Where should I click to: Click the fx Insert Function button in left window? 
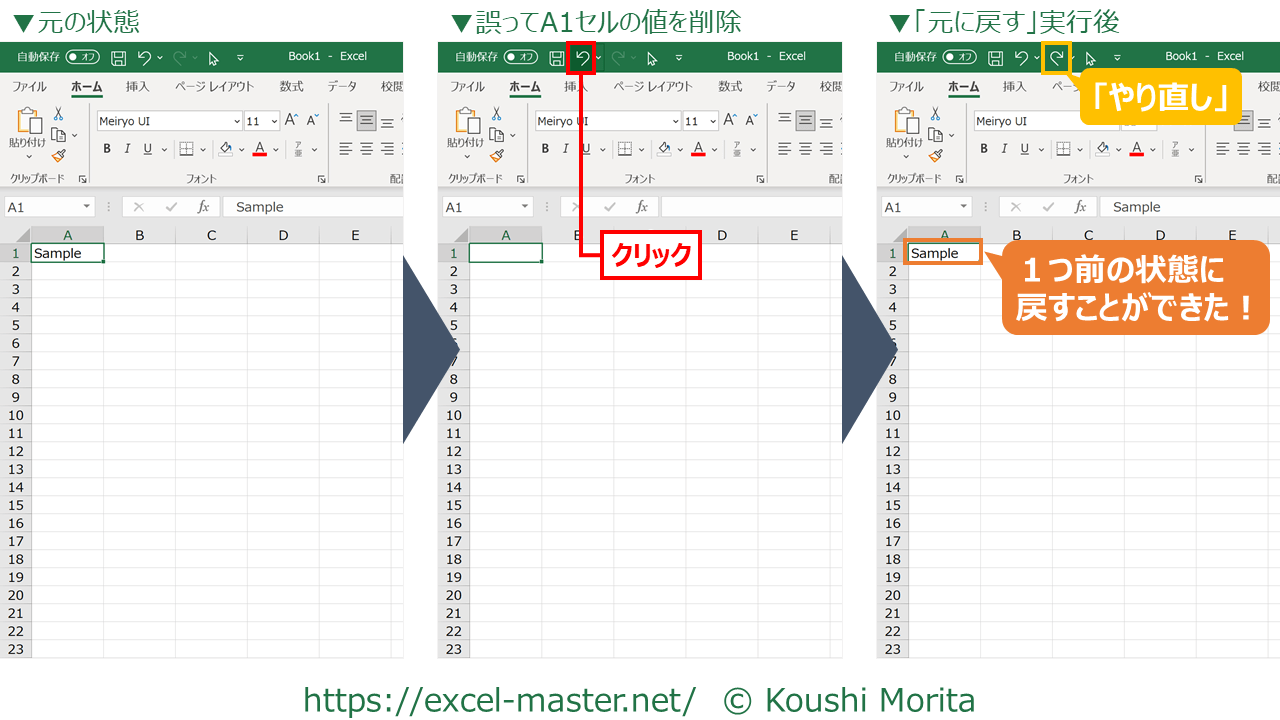pos(203,207)
